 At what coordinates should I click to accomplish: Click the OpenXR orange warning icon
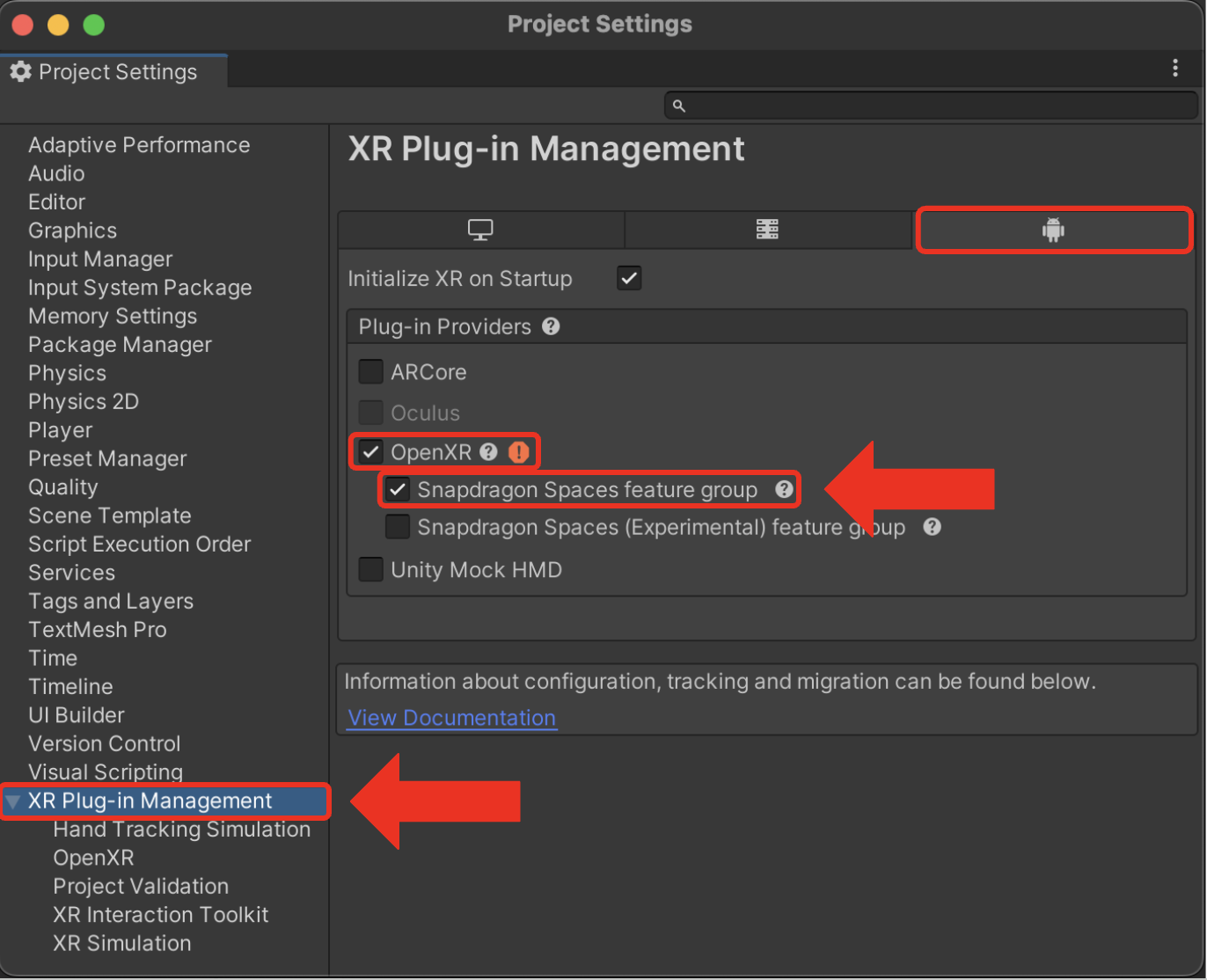click(519, 452)
